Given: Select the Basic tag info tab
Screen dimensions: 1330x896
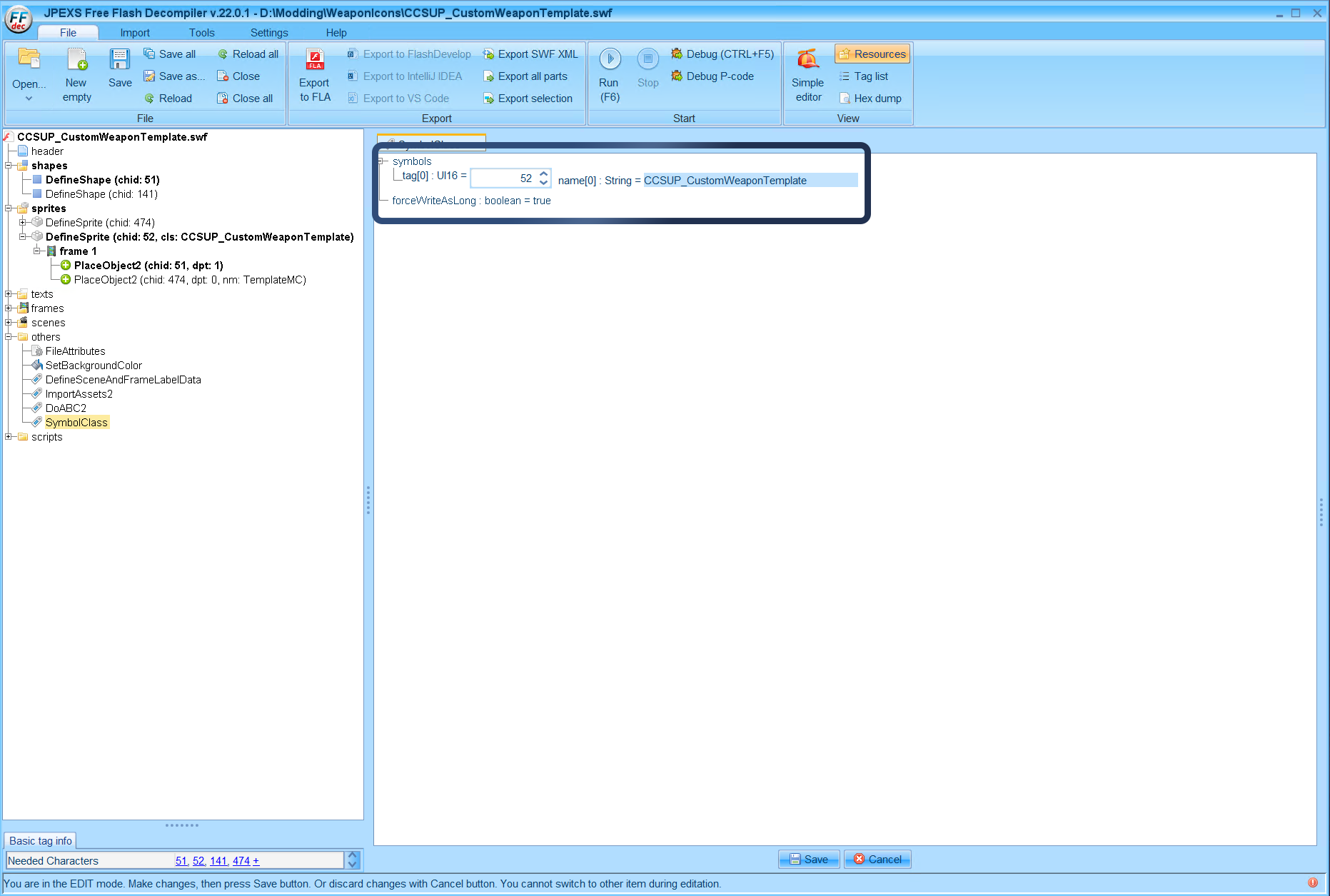Looking at the screenshot, I should pos(40,840).
